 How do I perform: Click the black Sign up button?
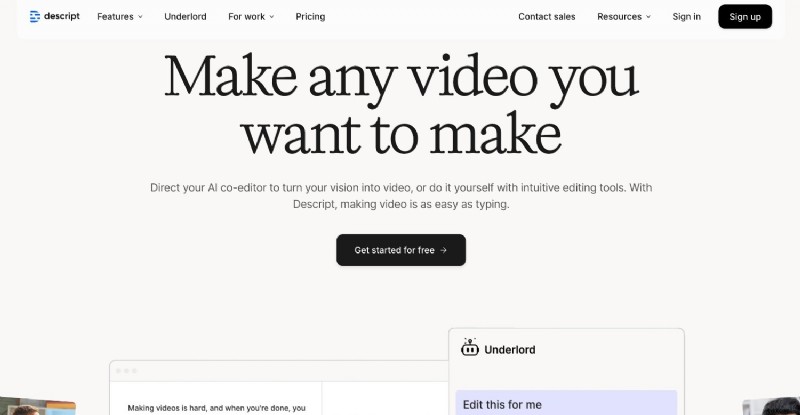(745, 17)
